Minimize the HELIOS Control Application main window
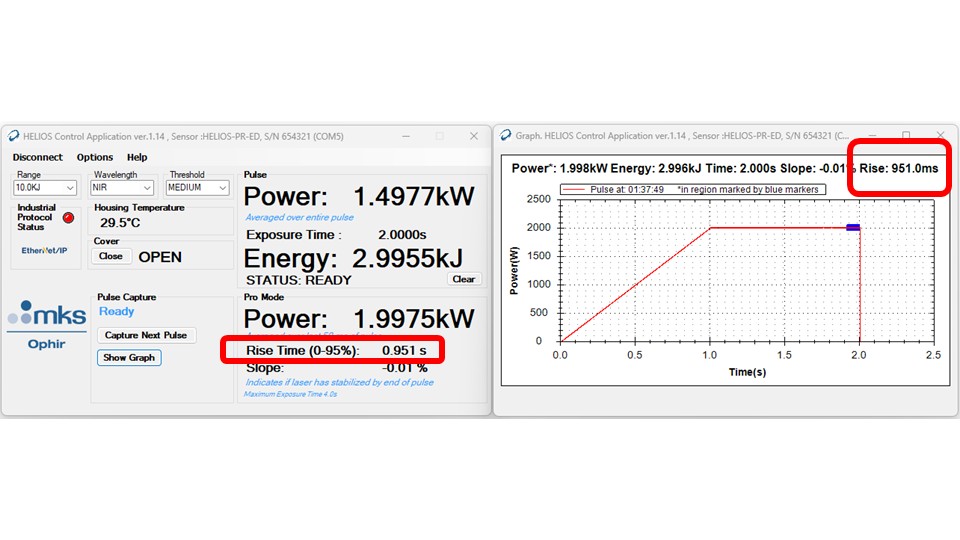The image size is (960, 540). click(404, 135)
